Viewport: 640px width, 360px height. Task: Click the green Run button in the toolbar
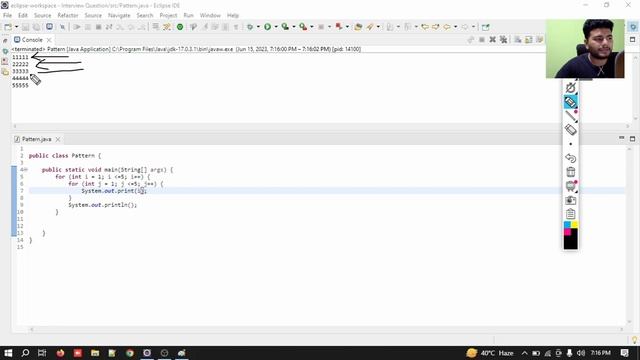click(267, 27)
